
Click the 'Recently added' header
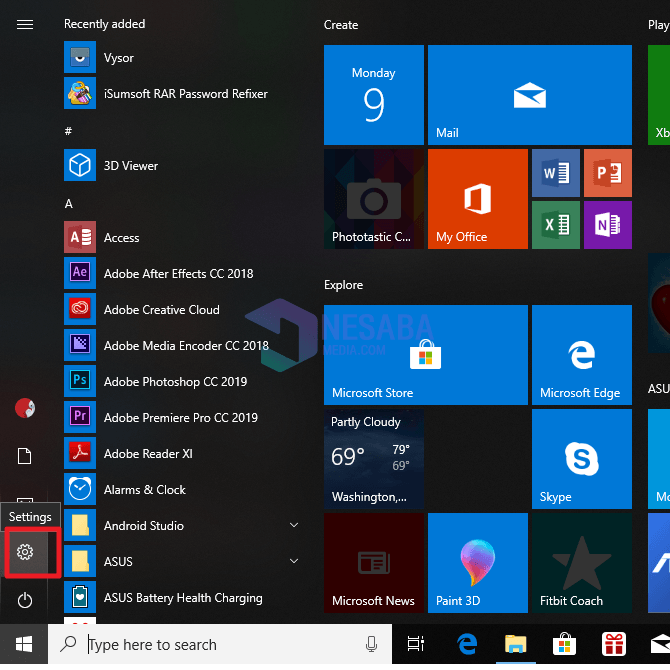[x=105, y=24]
